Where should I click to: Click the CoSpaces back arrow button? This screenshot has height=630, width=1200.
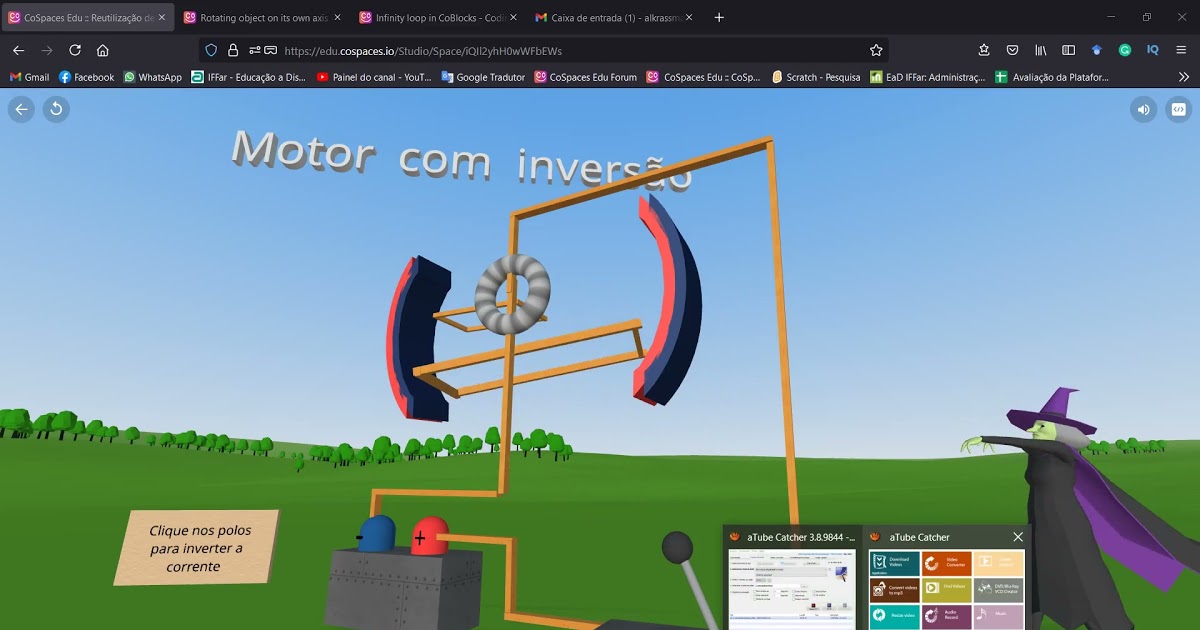click(21, 109)
